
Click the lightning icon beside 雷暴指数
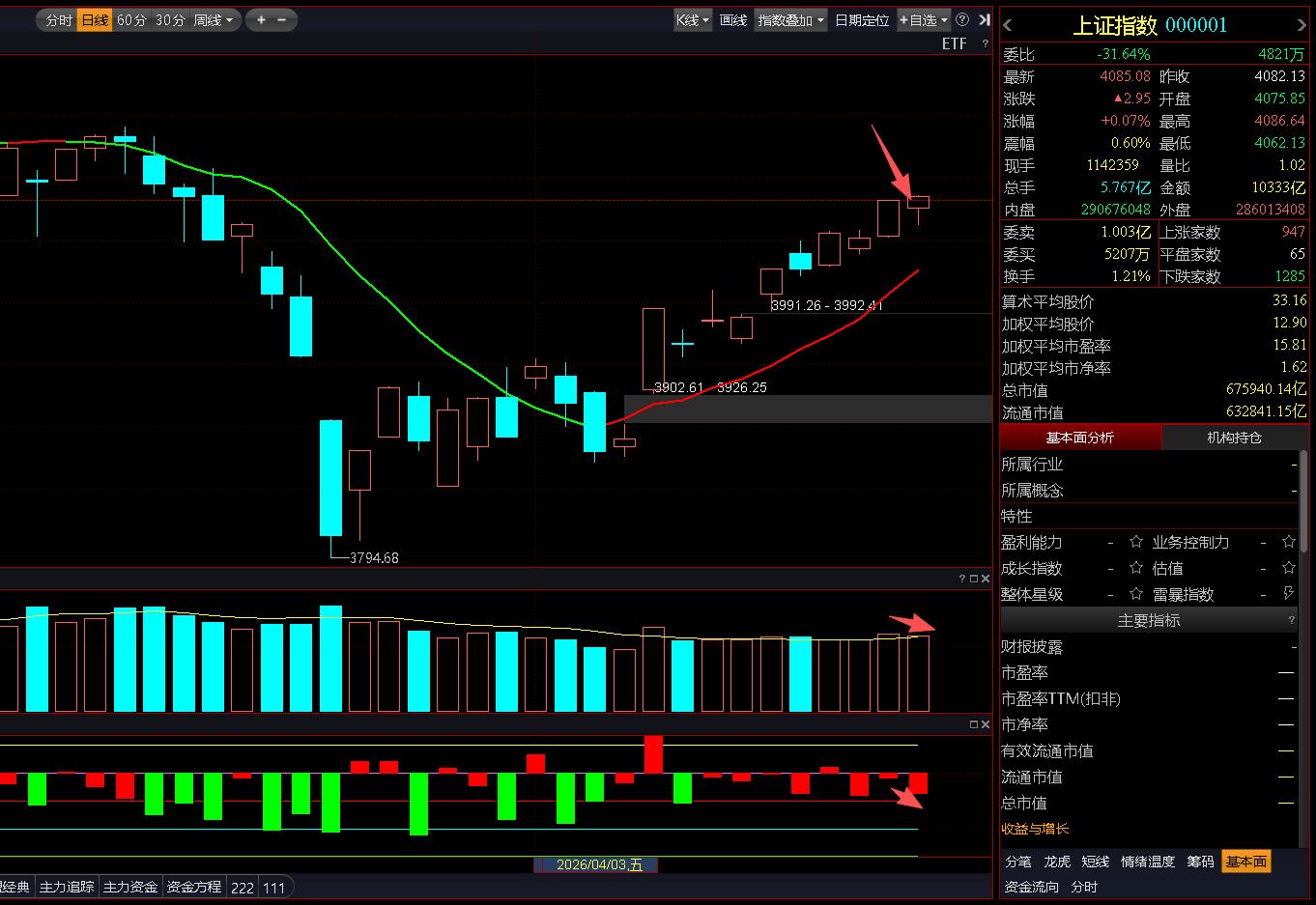(x=1288, y=594)
